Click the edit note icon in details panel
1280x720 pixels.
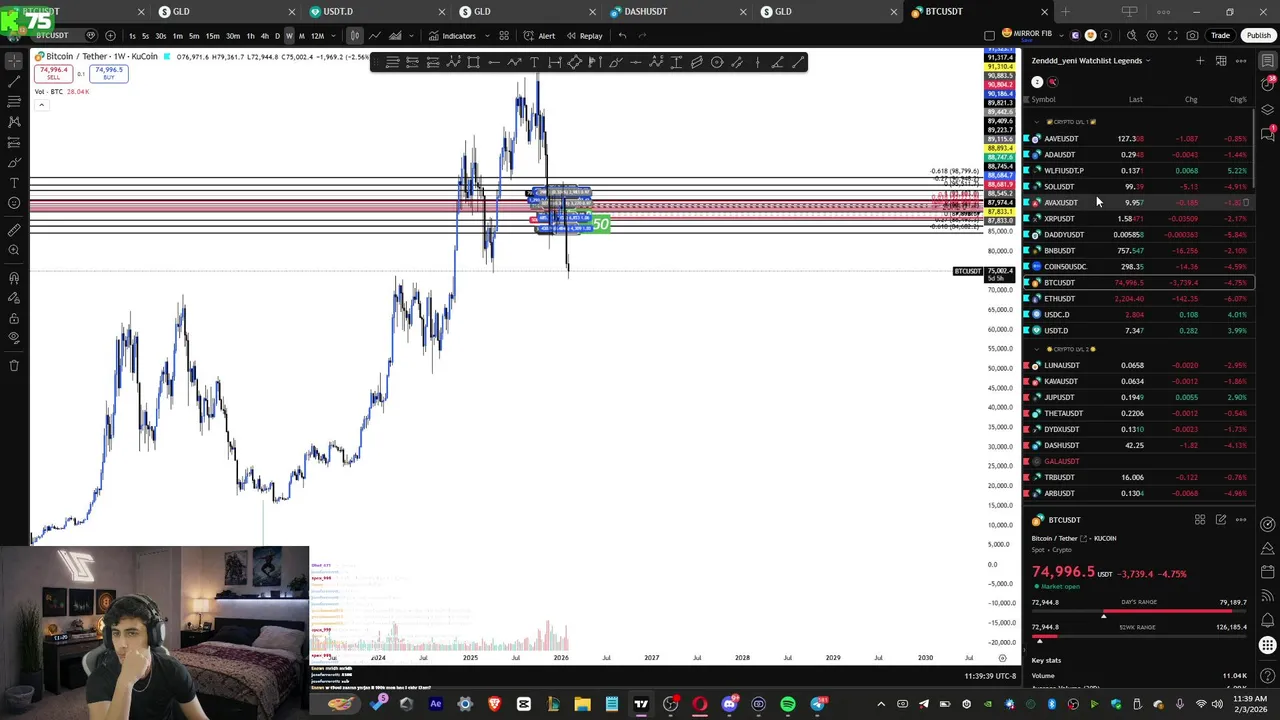(1221, 520)
